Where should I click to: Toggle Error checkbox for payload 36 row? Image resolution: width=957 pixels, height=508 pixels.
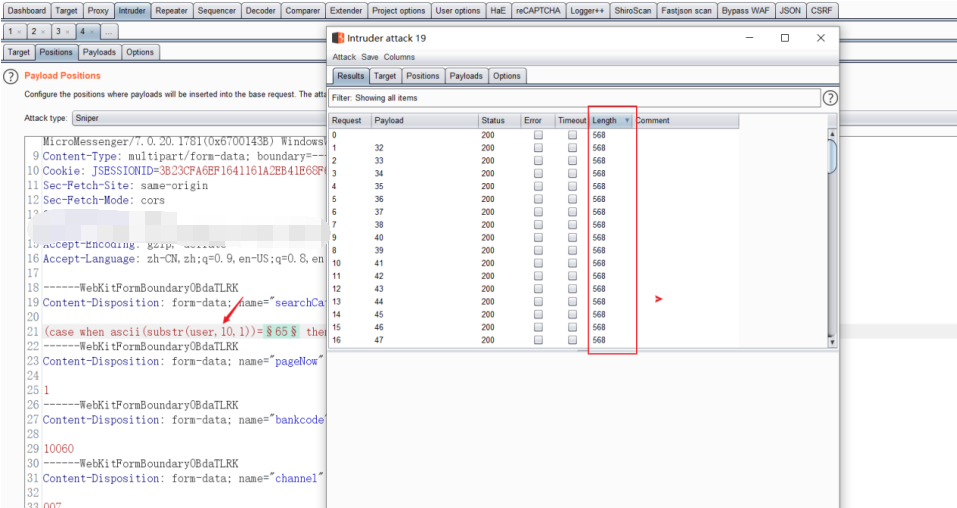538,199
